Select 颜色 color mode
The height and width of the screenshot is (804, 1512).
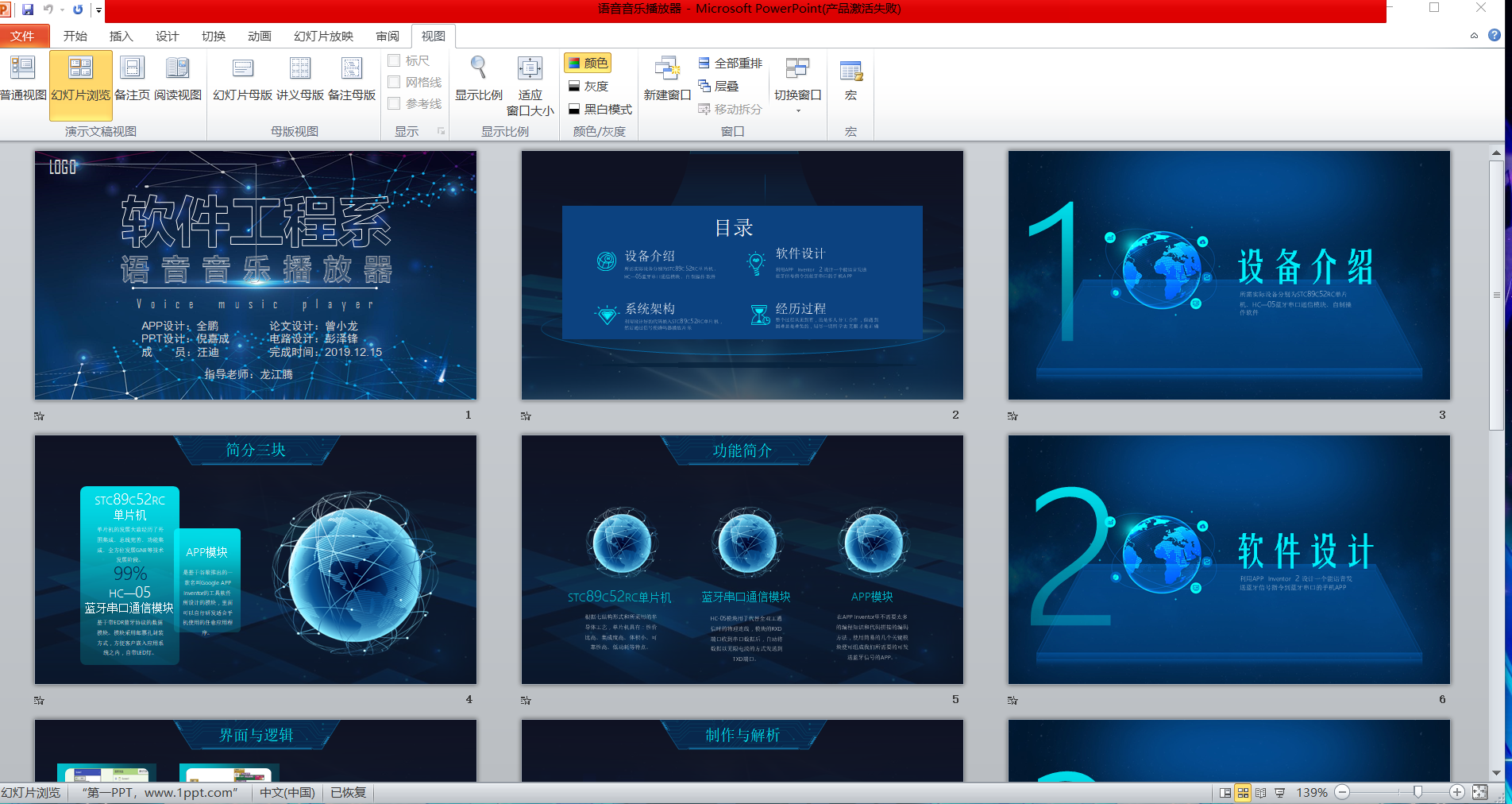pyautogui.click(x=588, y=63)
